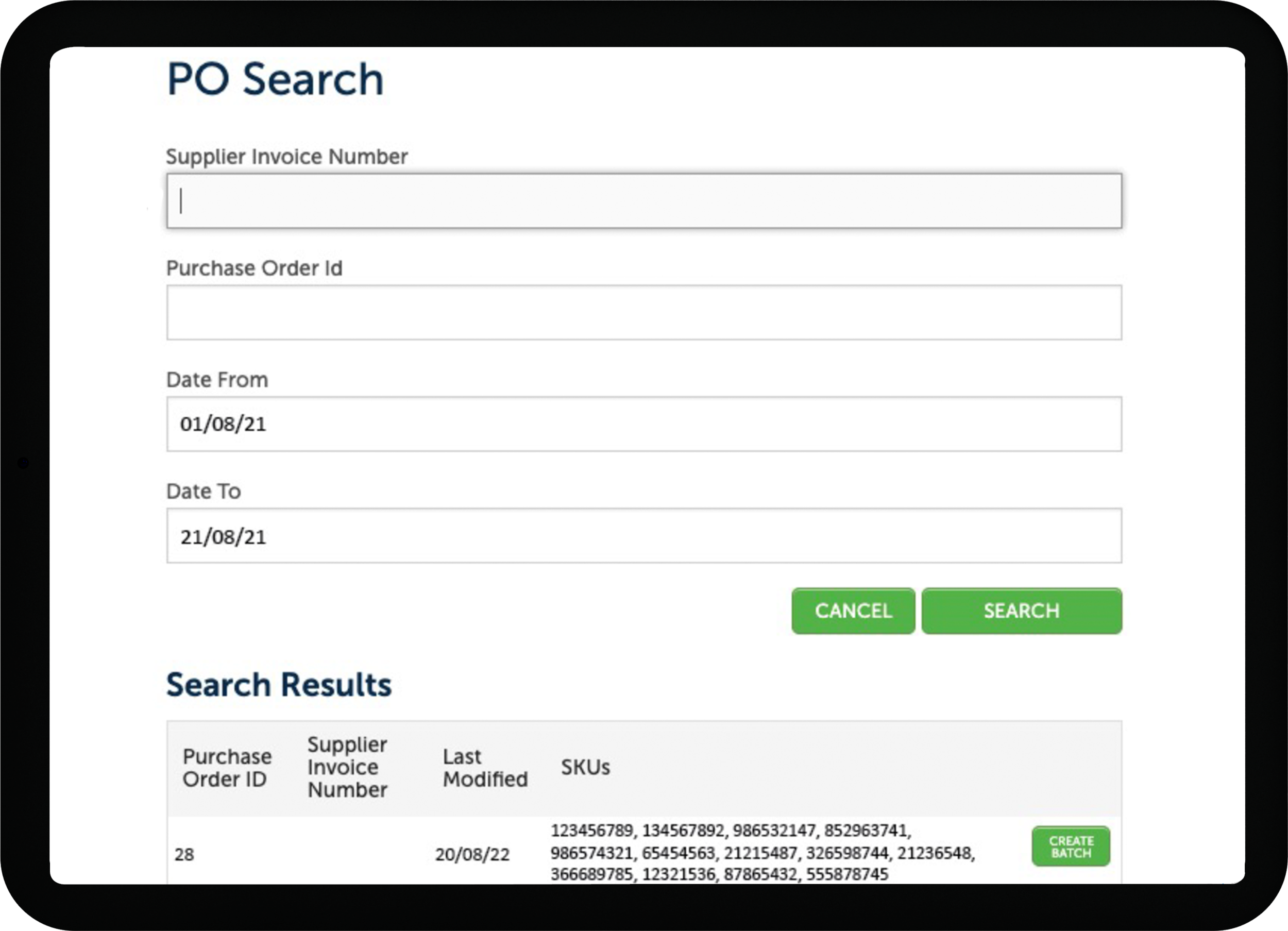Click the Date From field label

pyautogui.click(x=217, y=380)
